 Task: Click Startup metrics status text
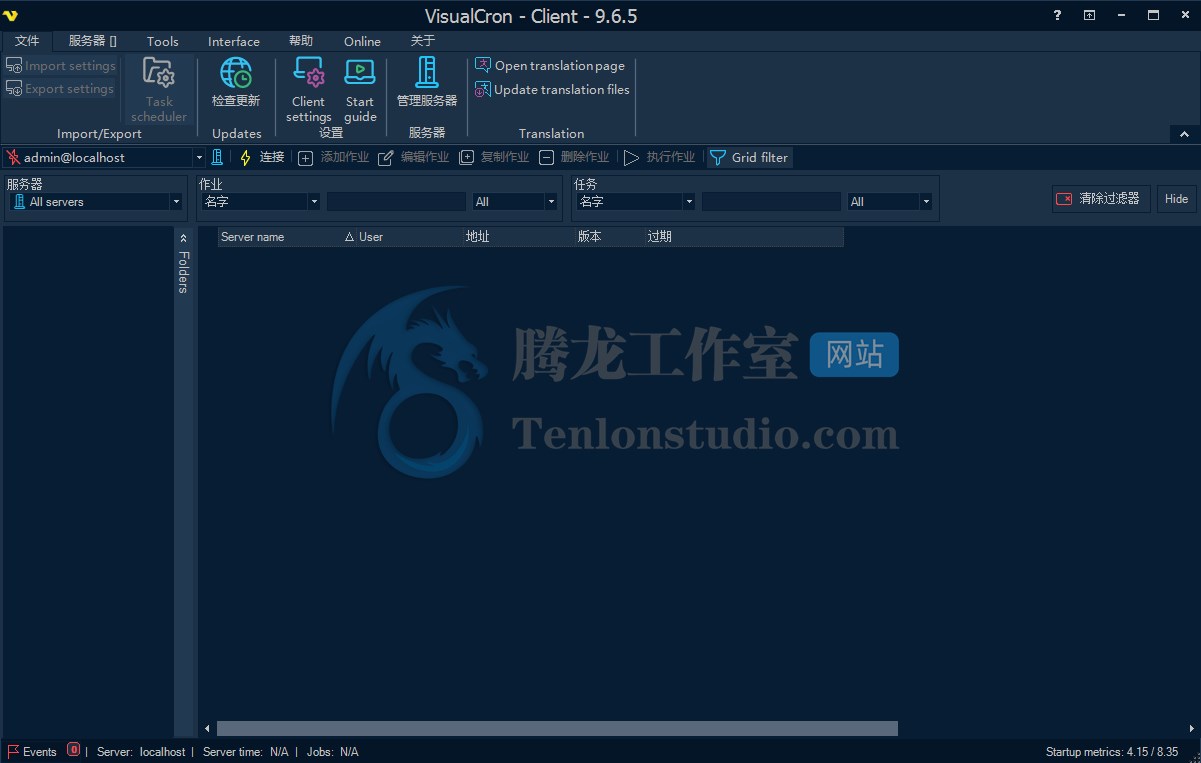pyautogui.click(x=1112, y=751)
